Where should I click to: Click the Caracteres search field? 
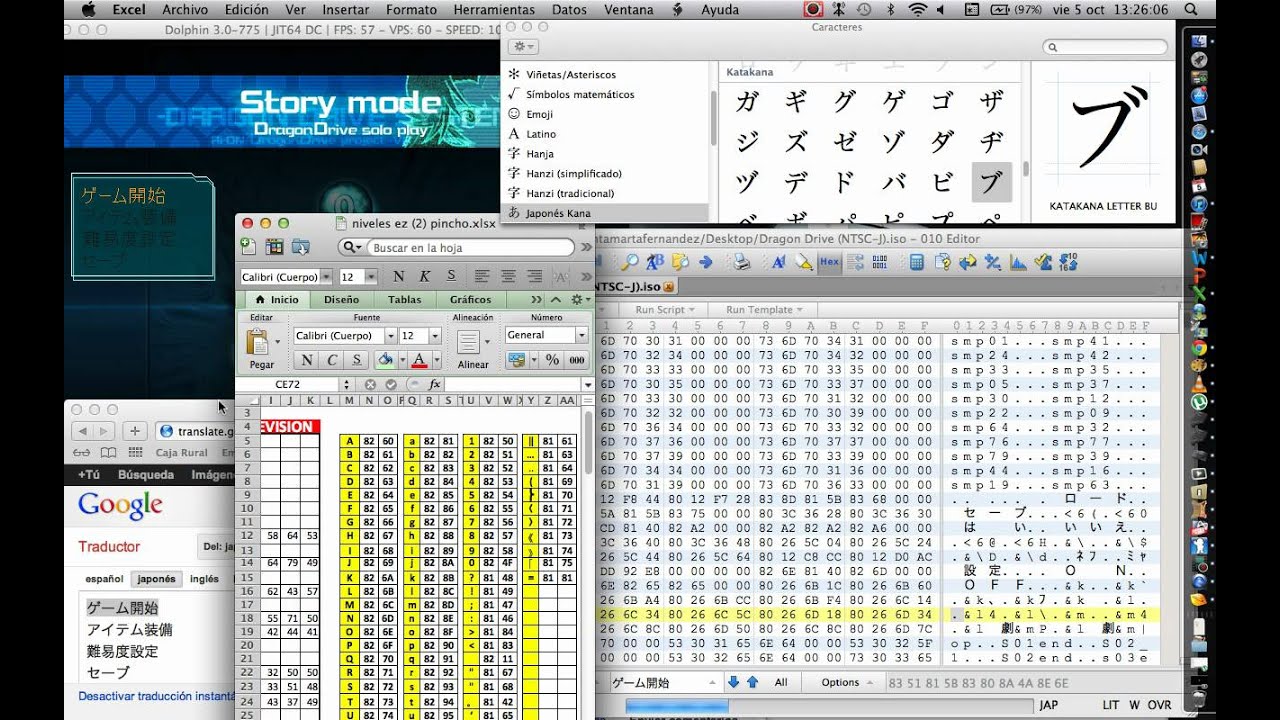[1105, 47]
